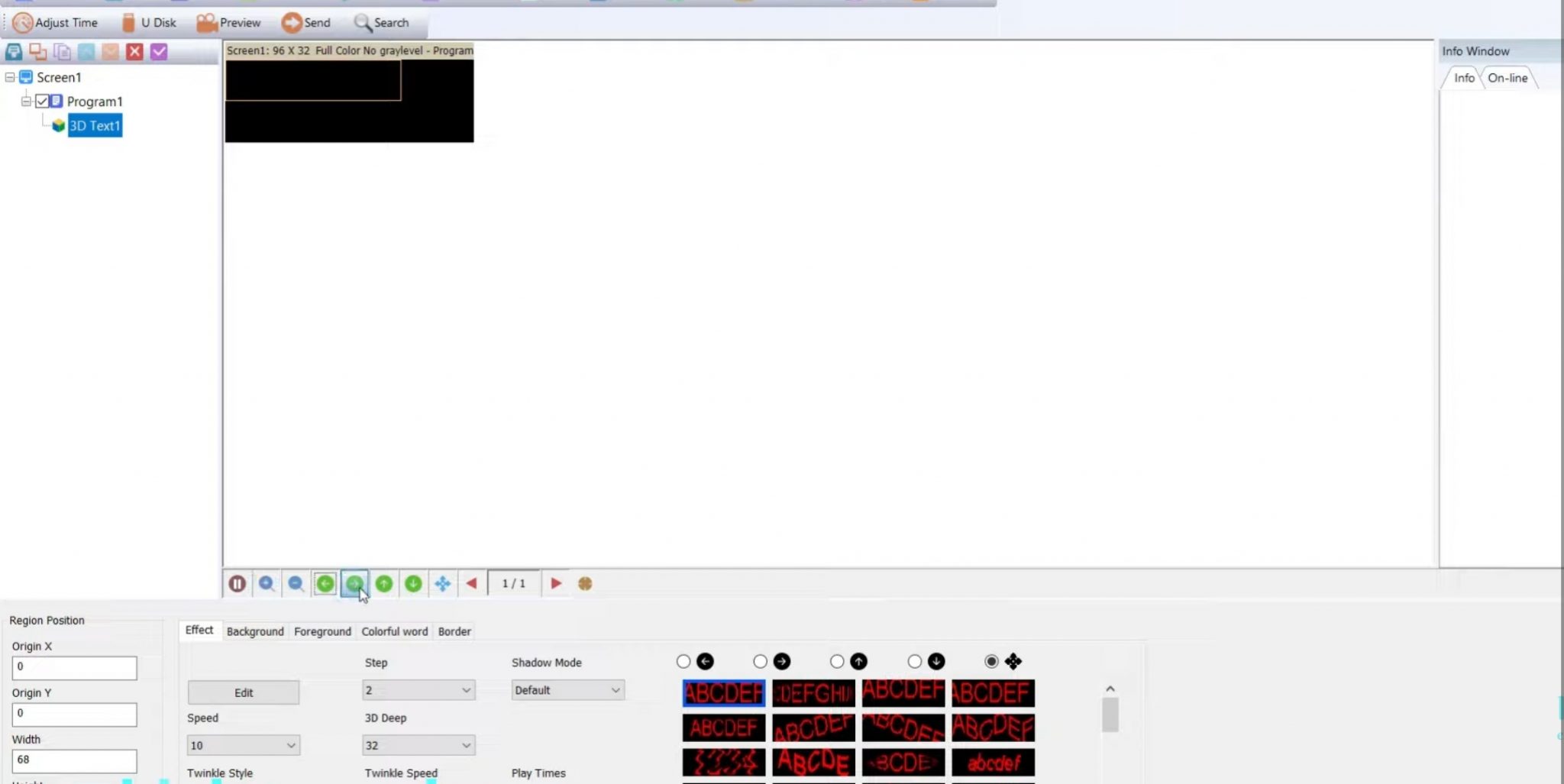Select the four-direction move icon
This screenshot has width=1564, height=784.
(442, 583)
